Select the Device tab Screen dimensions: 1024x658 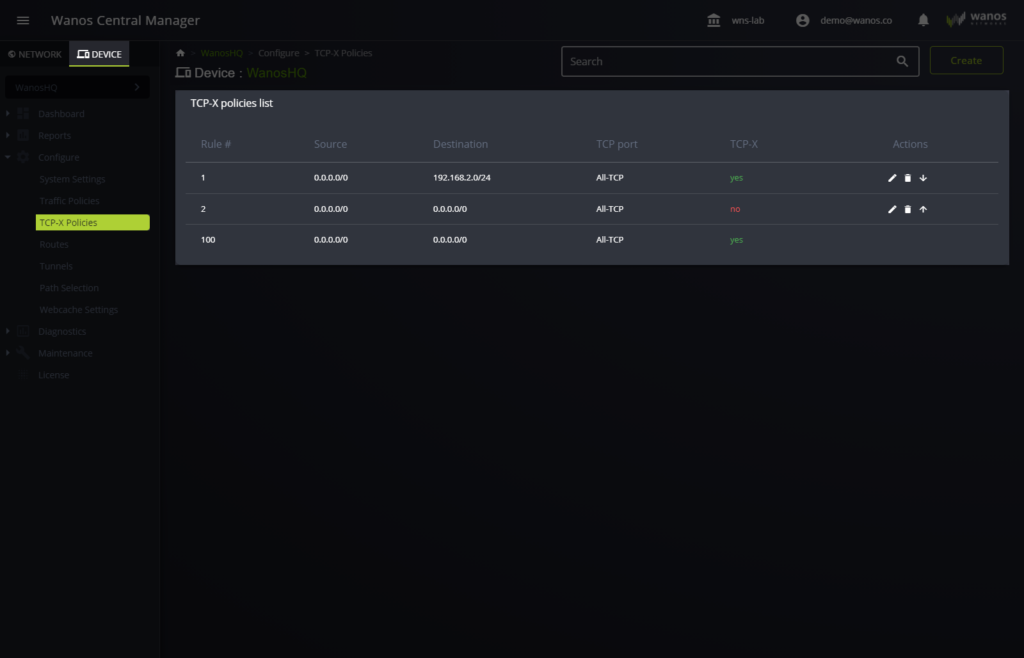pos(99,54)
